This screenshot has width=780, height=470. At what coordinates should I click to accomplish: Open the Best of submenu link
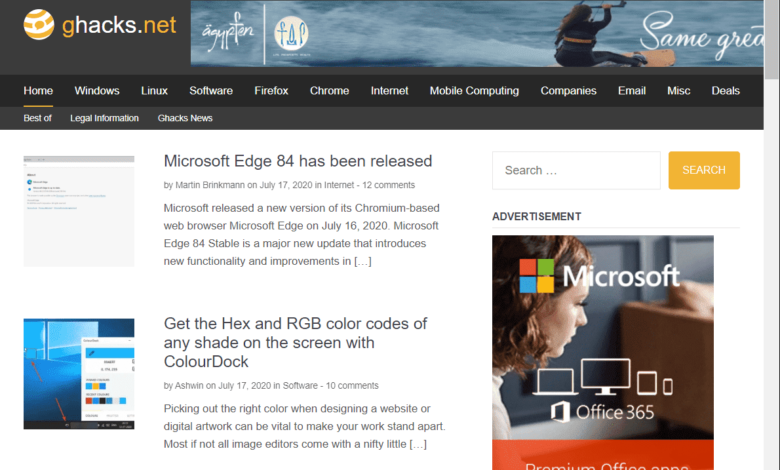point(37,118)
